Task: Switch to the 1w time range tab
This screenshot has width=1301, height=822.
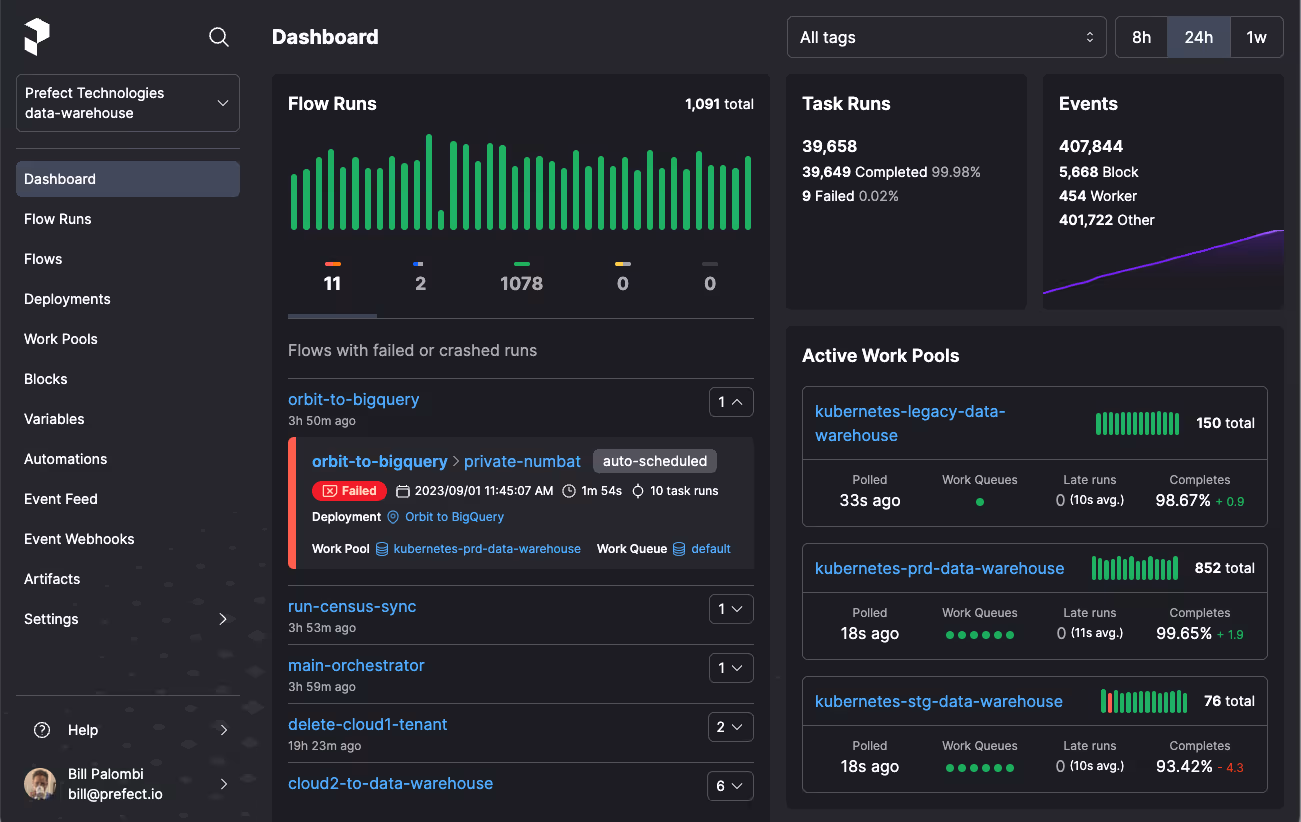Action: [x=1256, y=36]
